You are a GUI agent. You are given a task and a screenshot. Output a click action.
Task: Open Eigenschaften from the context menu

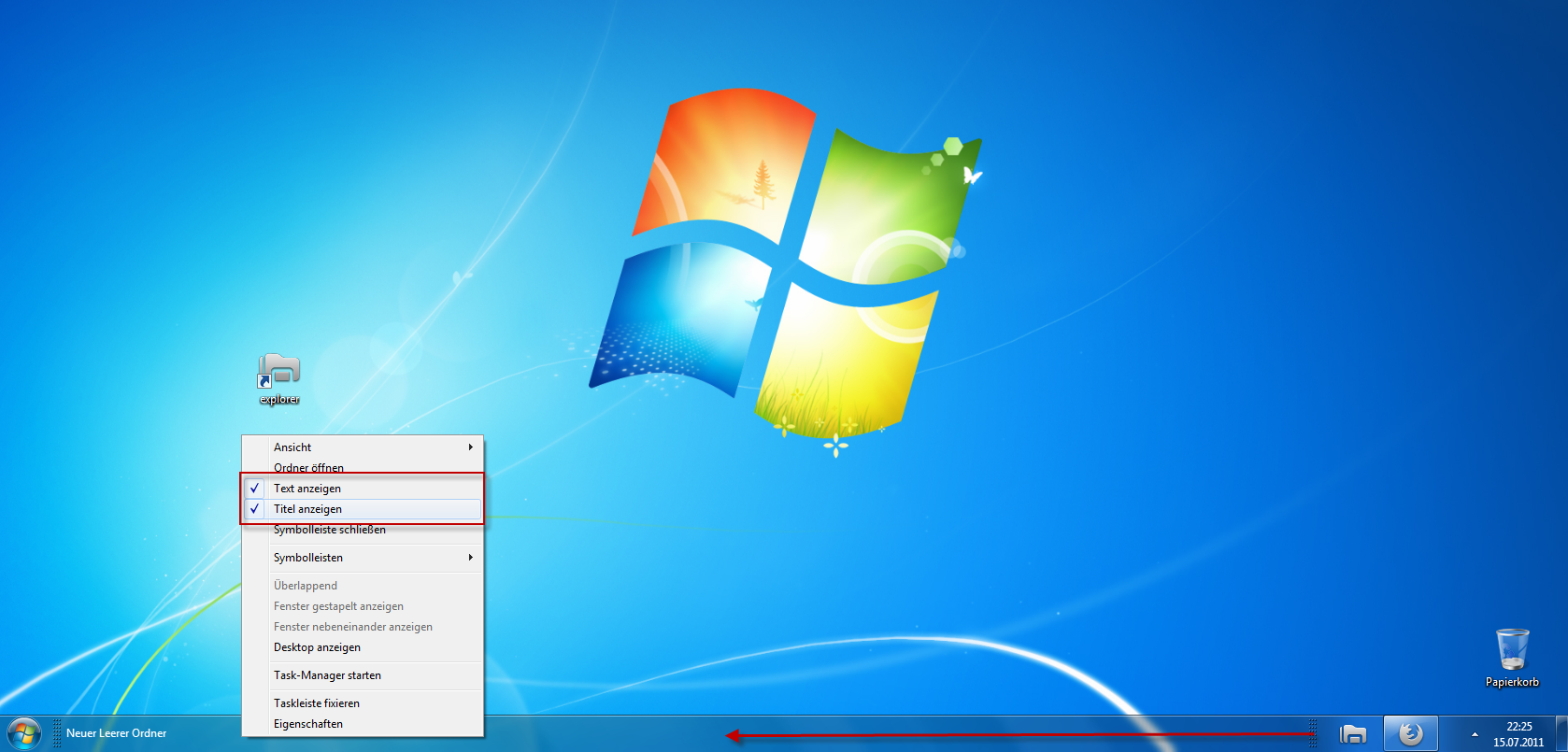(363, 724)
